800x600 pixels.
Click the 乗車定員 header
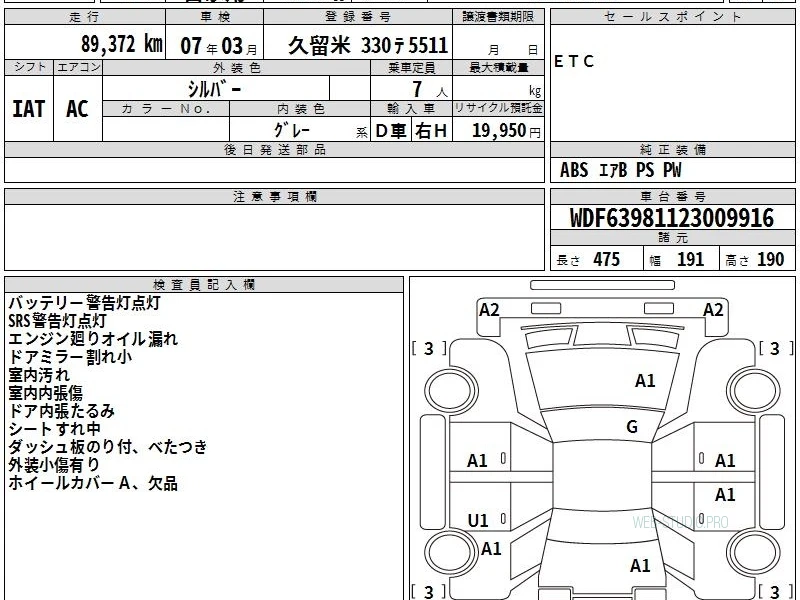click(x=411, y=67)
